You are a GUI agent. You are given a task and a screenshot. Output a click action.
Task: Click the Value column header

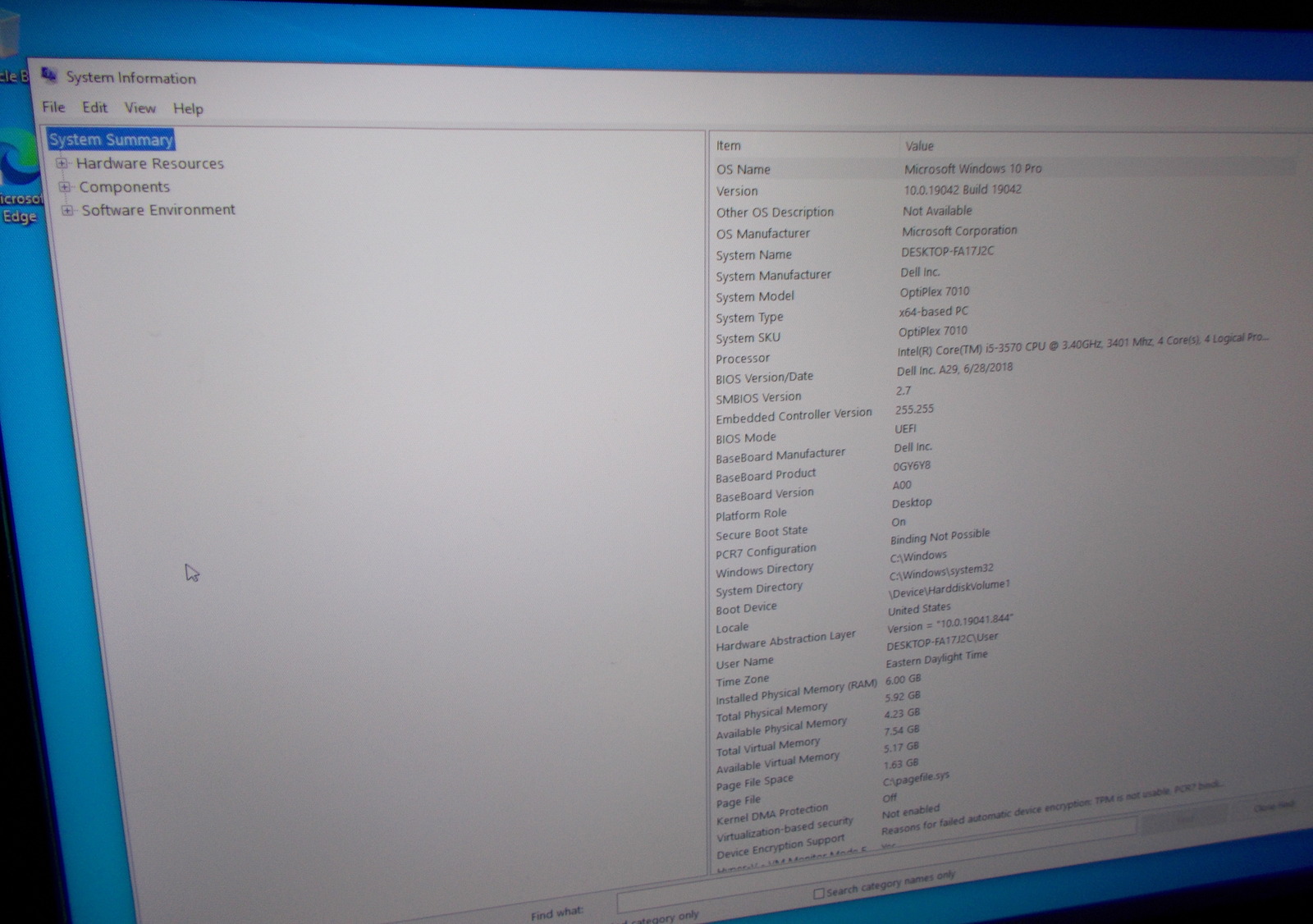click(919, 146)
